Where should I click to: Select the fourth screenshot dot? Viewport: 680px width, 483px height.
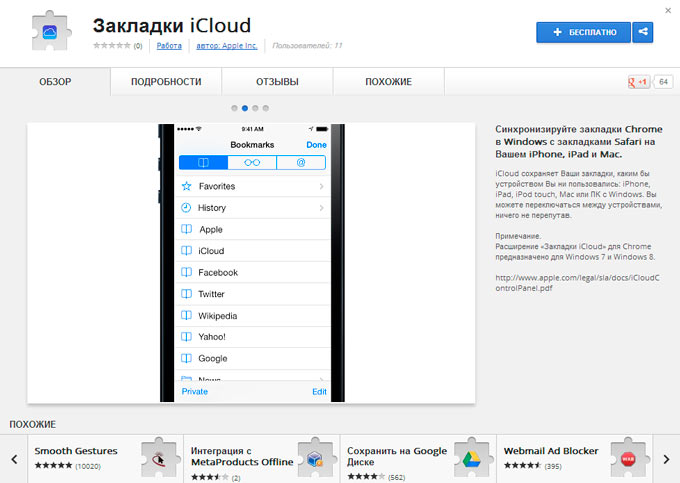click(x=265, y=108)
